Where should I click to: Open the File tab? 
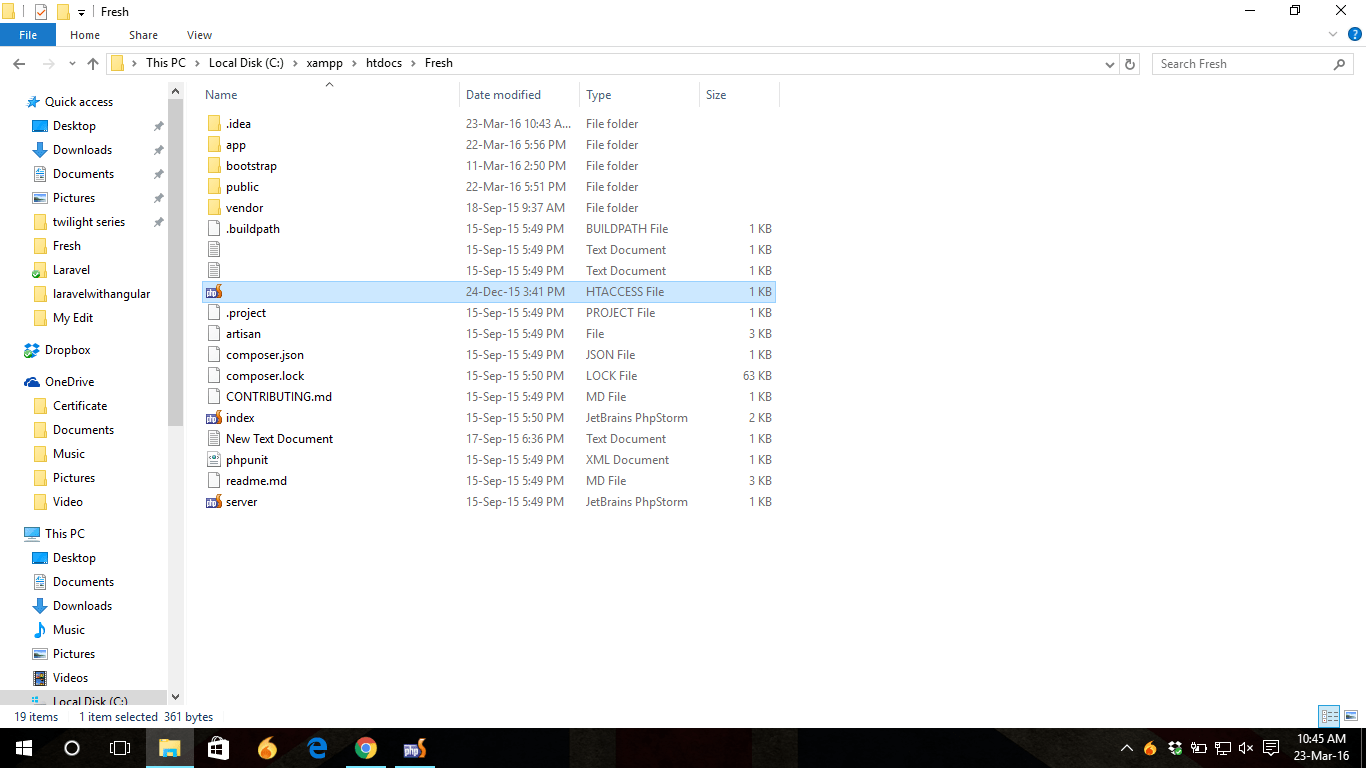28,35
